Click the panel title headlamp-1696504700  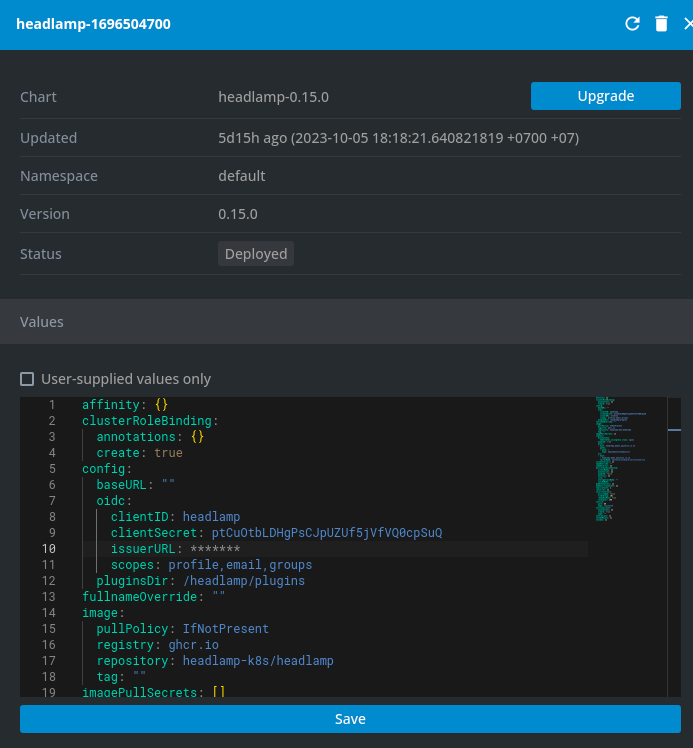pyautogui.click(x=93, y=24)
